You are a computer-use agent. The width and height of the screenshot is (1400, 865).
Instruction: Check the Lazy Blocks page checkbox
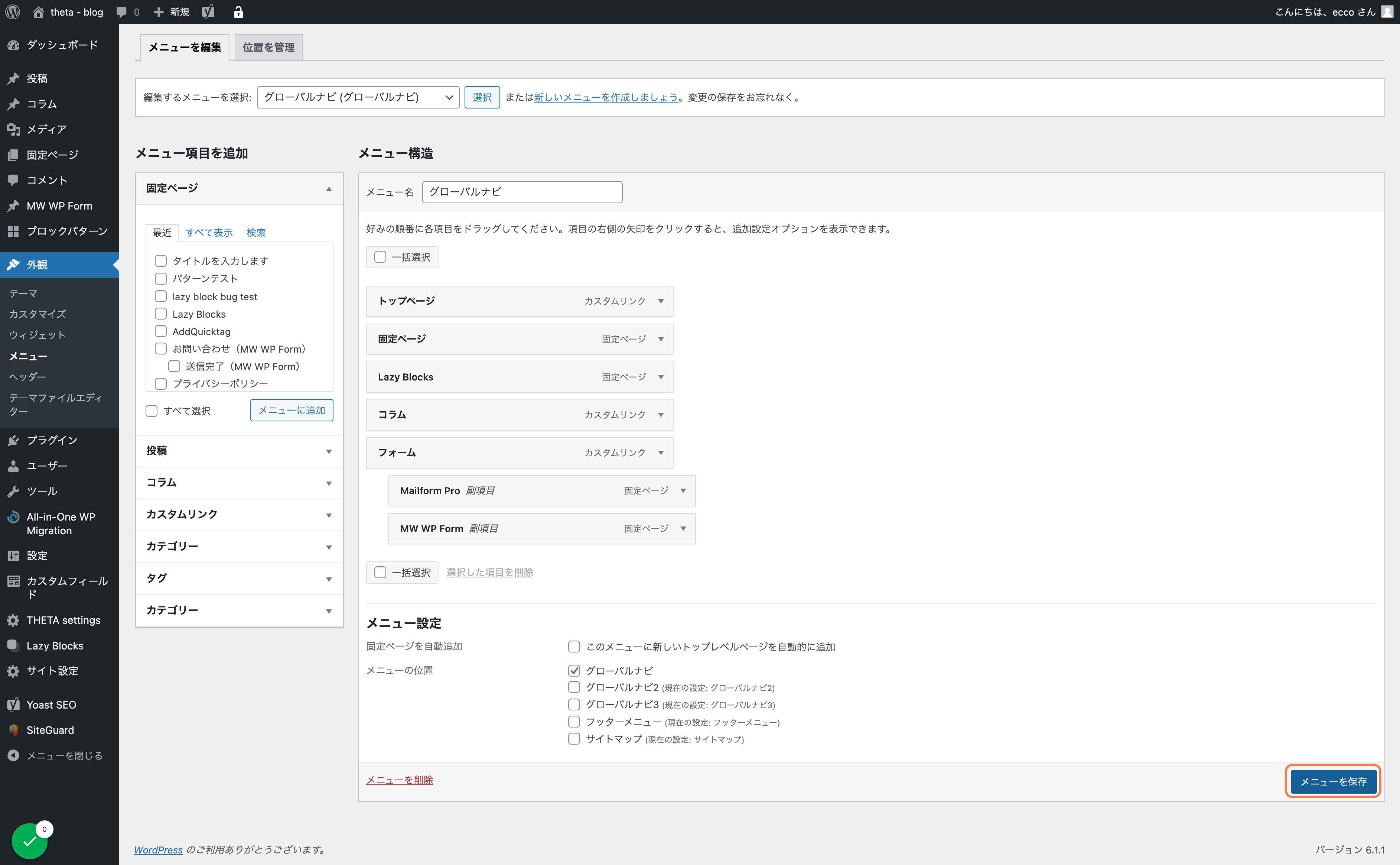[x=161, y=314]
